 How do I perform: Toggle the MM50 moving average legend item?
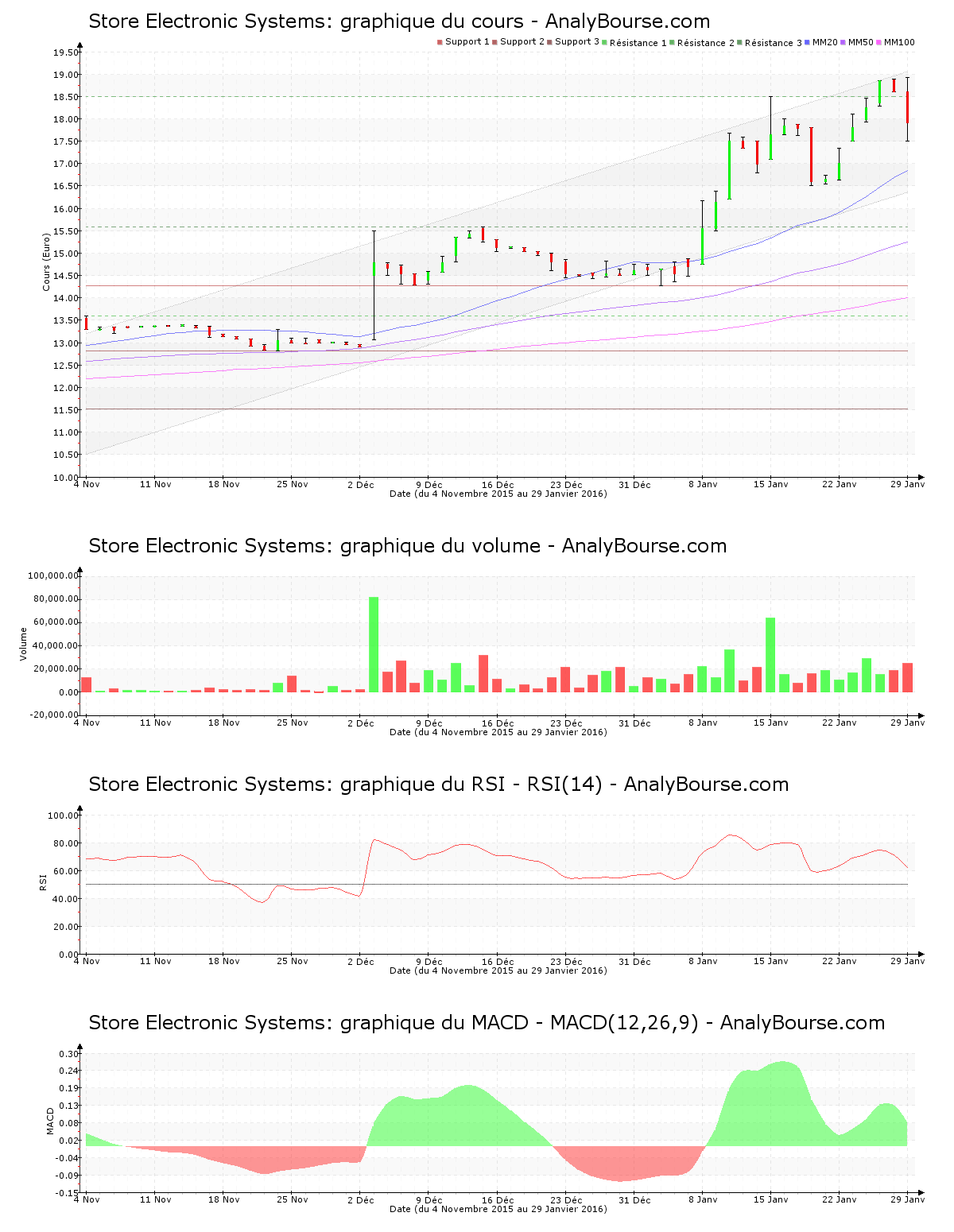(x=860, y=42)
